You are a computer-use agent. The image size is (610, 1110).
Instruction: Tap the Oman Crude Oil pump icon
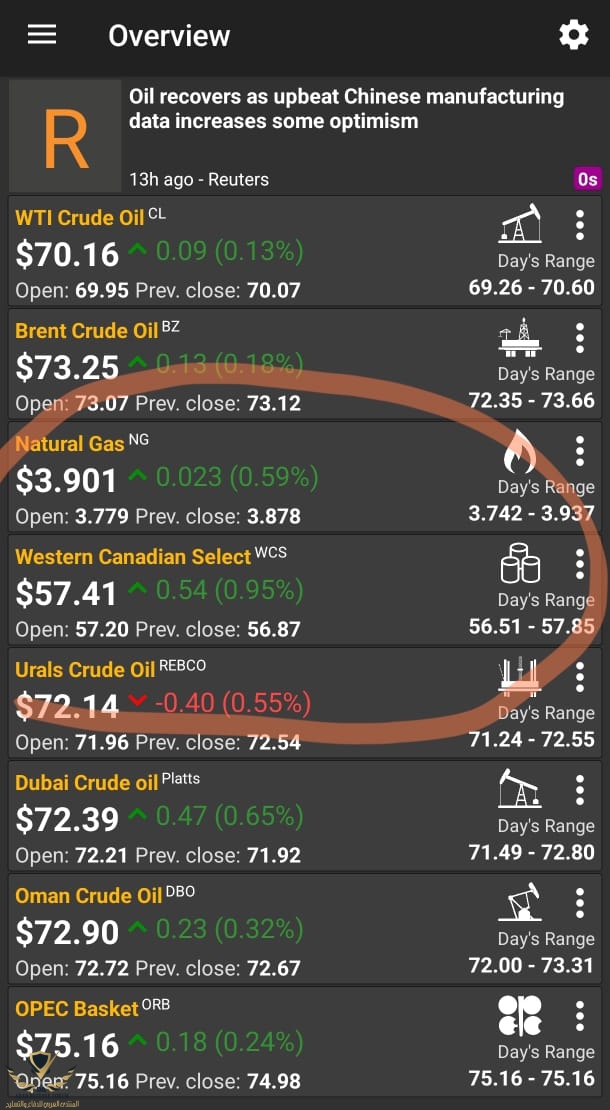tap(519, 902)
